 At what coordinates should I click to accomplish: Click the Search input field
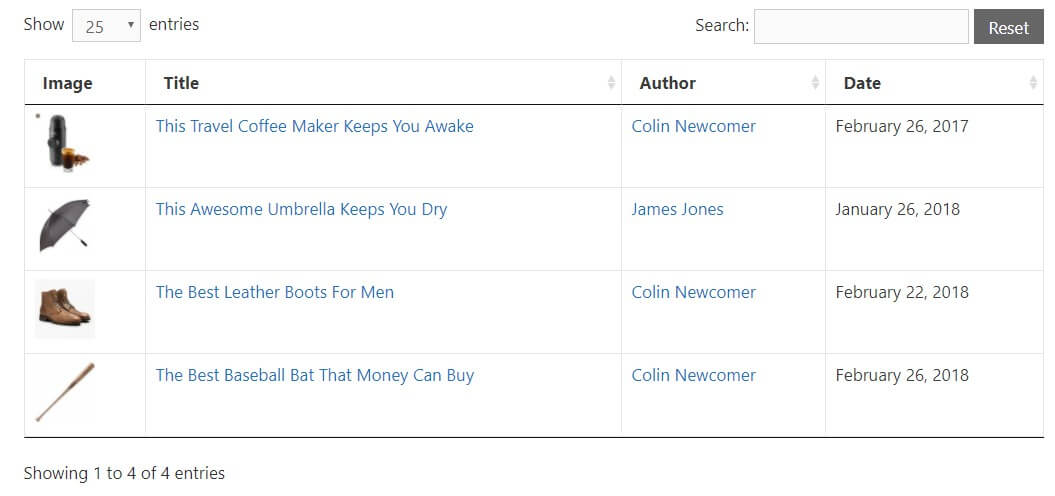tap(860, 27)
